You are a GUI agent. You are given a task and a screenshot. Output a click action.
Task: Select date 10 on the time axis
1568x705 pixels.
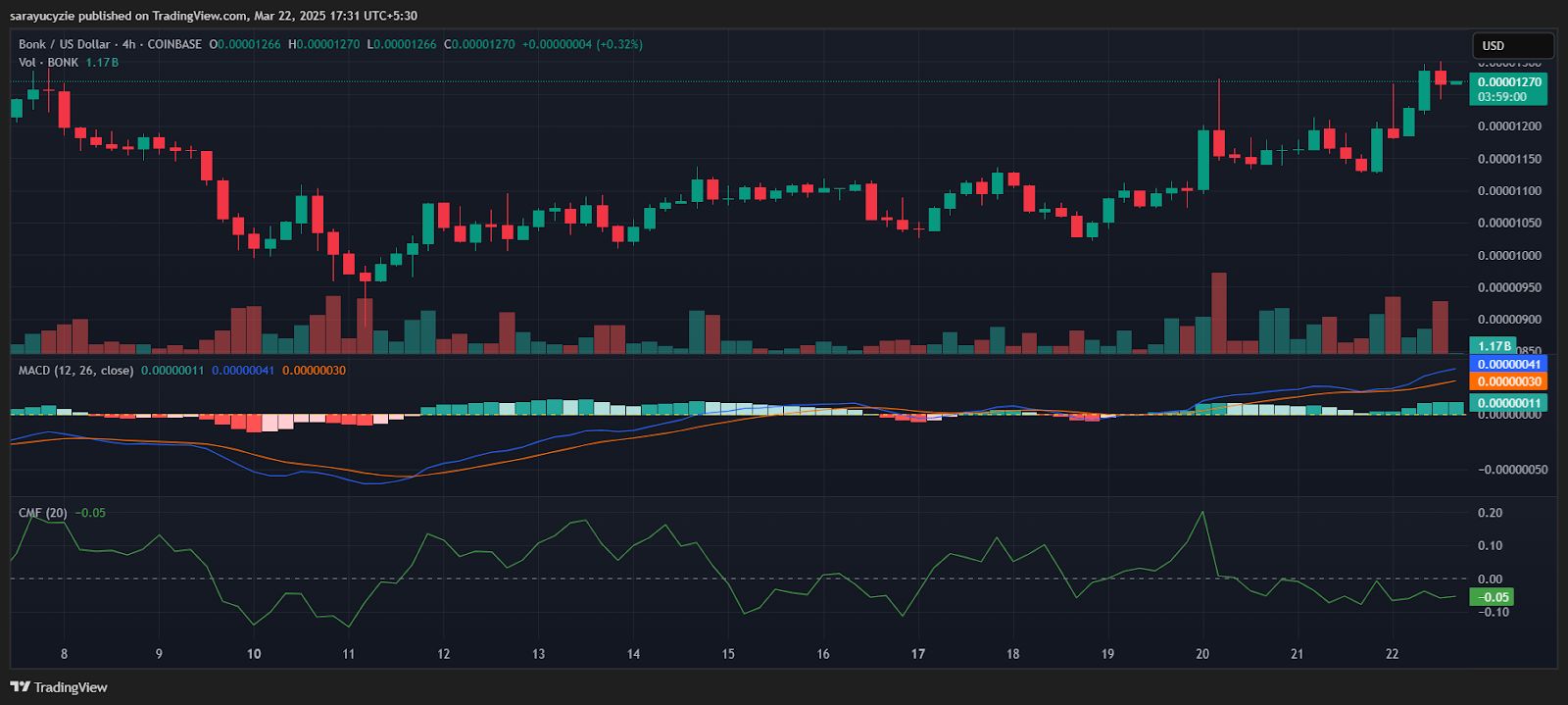254,654
